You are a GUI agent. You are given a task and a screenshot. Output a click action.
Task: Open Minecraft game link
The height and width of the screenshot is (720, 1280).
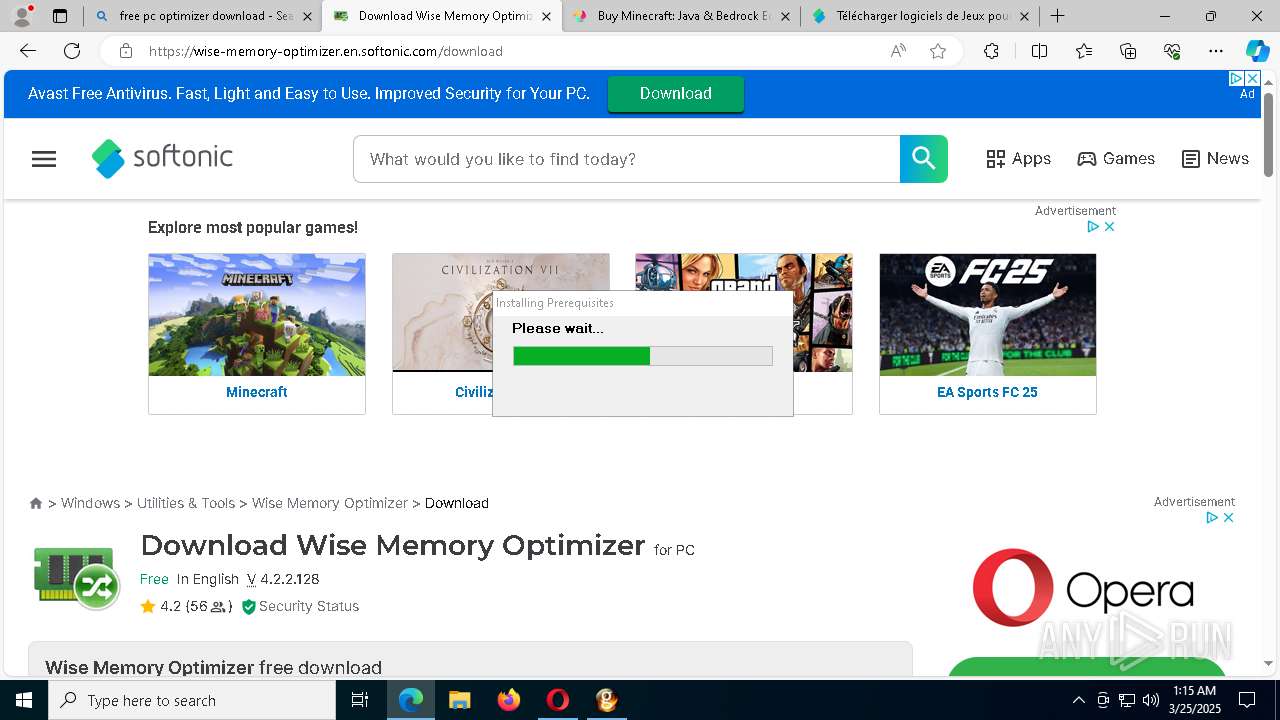tap(257, 392)
